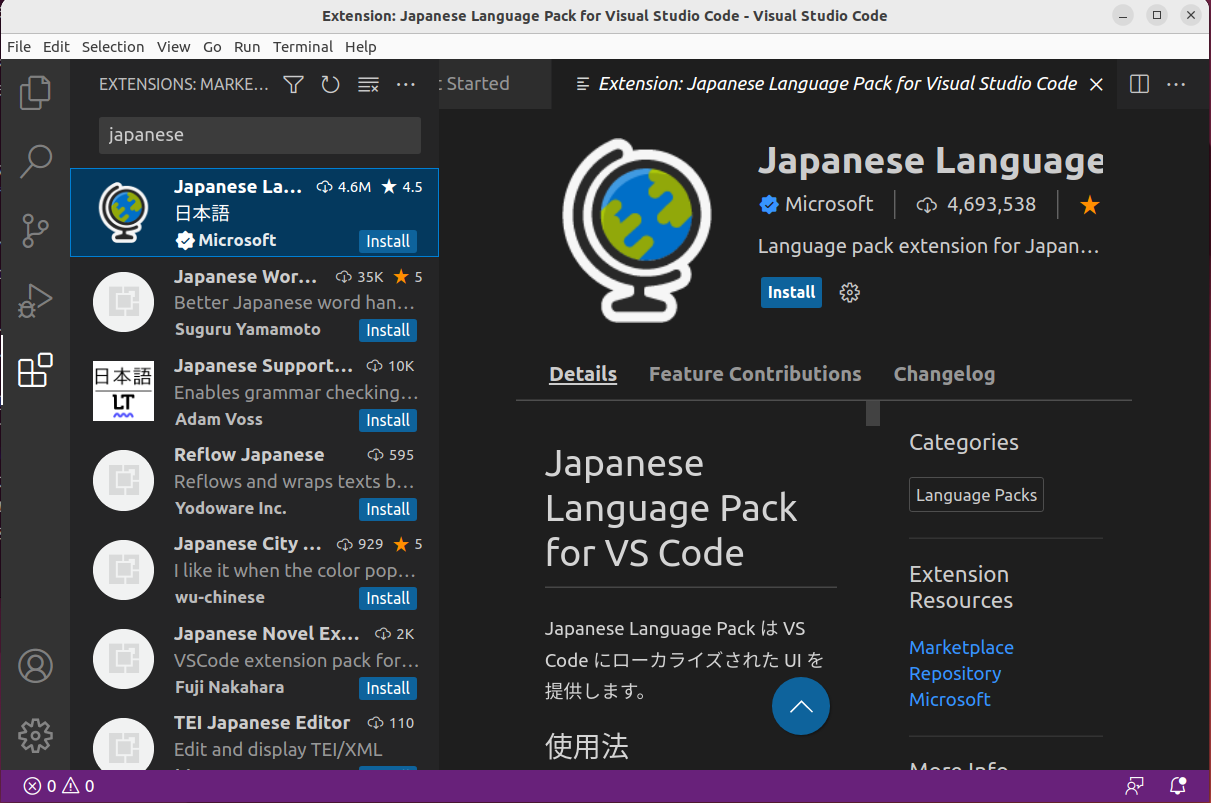Open the extensions filter dropdown

point(292,84)
